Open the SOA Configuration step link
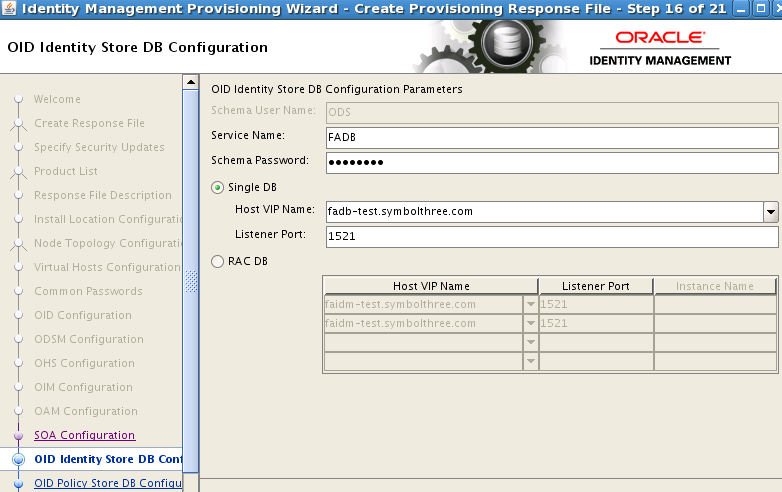782x492 pixels. pyautogui.click(x=84, y=436)
